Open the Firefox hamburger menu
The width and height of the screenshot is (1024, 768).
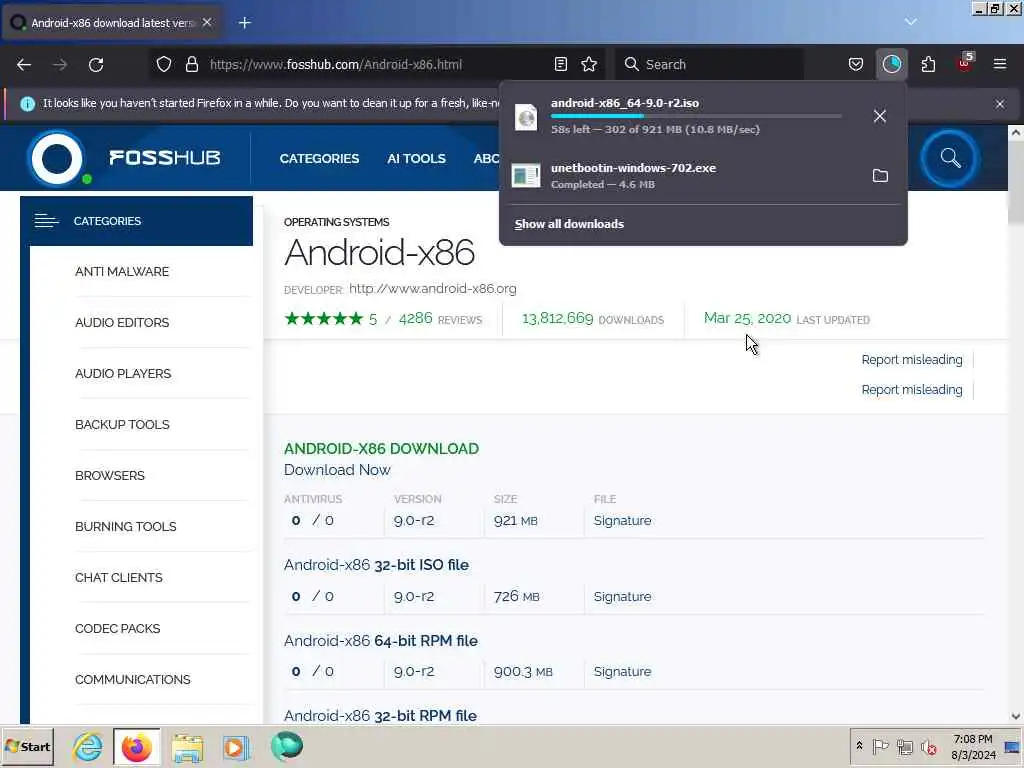click(x=1000, y=64)
